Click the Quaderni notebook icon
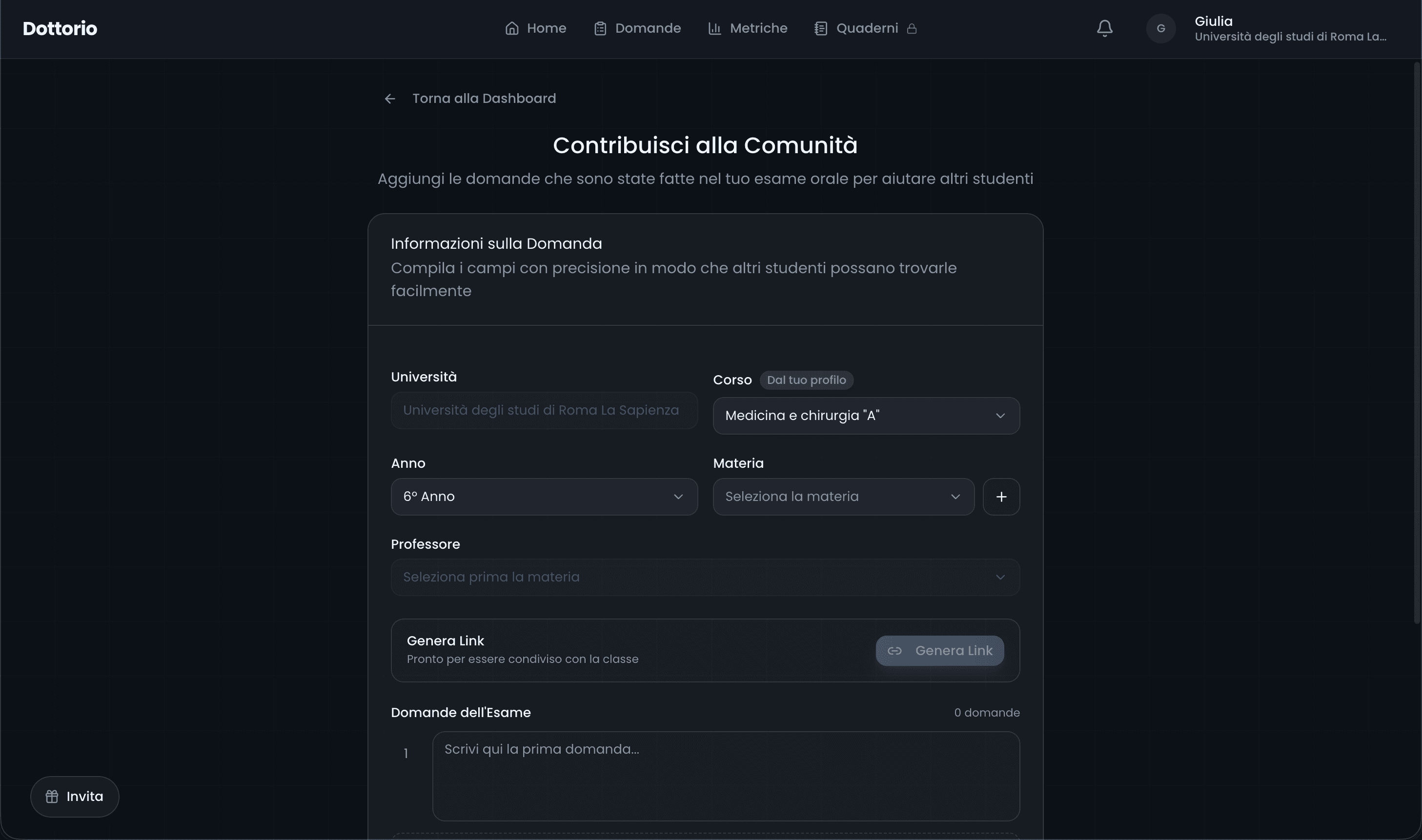 (820, 28)
